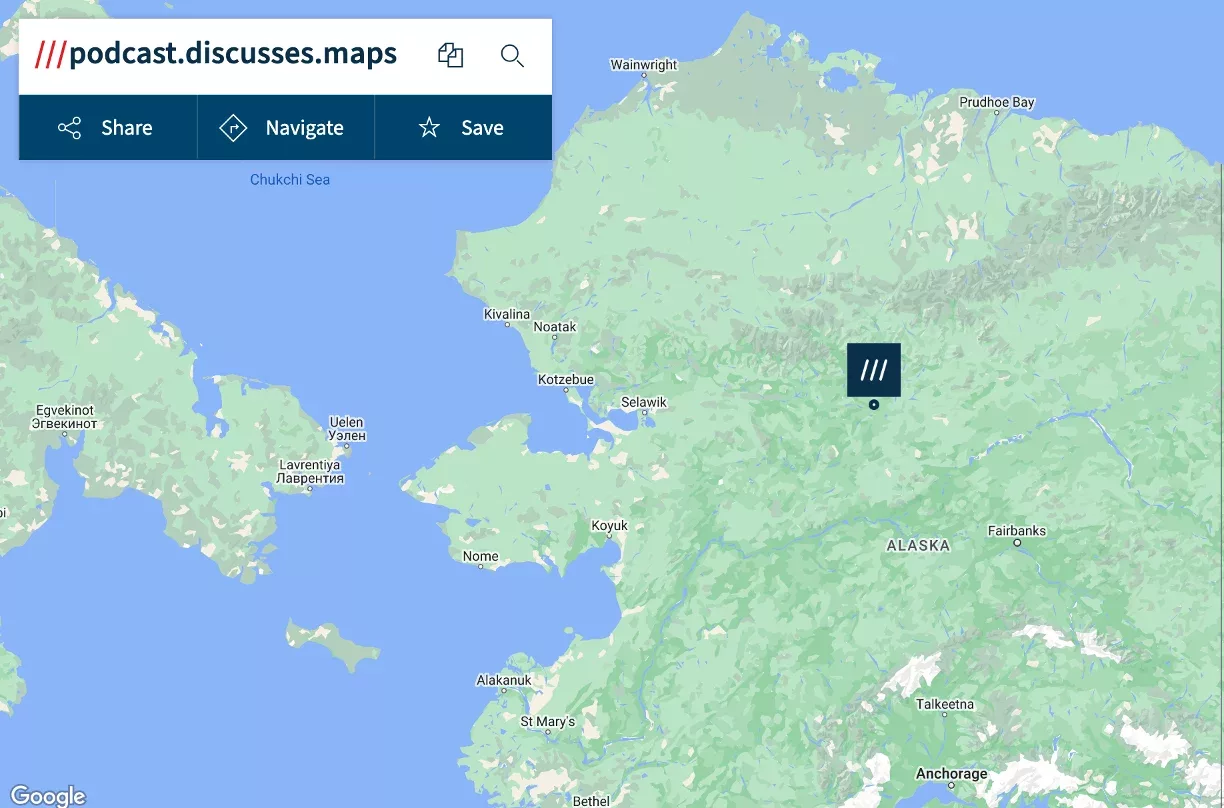Image resolution: width=1224 pixels, height=808 pixels.
Task: Click the red triple-slash logo
Action: pyautogui.click(x=49, y=54)
